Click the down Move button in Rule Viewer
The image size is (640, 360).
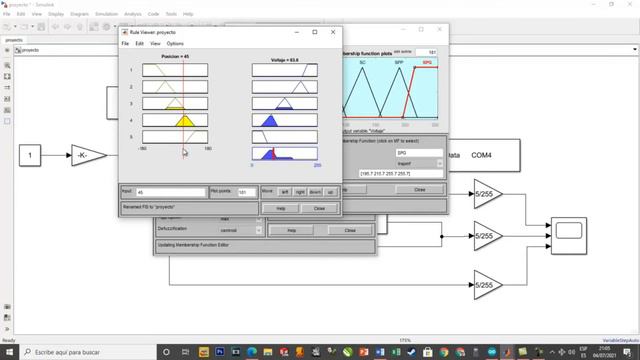coord(315,192)
